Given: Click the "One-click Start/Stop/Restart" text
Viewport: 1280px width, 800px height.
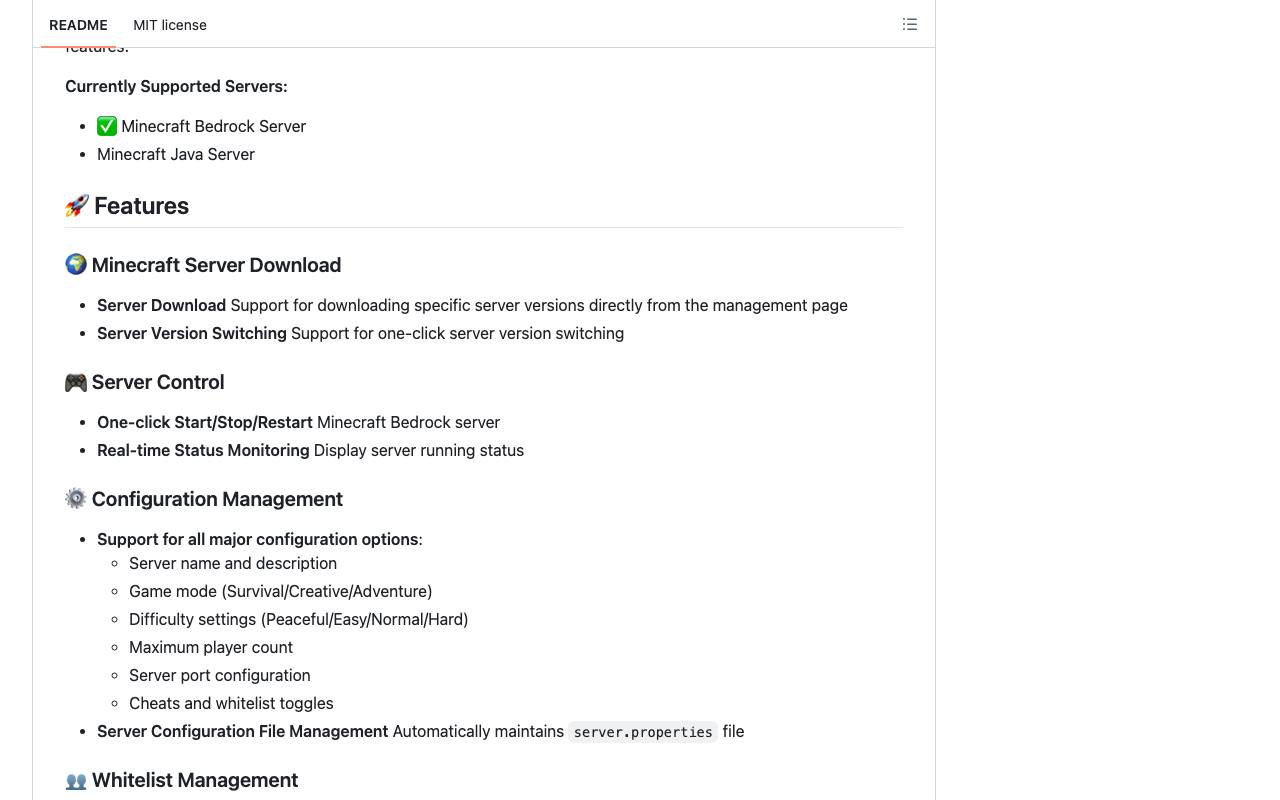Looking at the screenshot, I should [205, 422].
